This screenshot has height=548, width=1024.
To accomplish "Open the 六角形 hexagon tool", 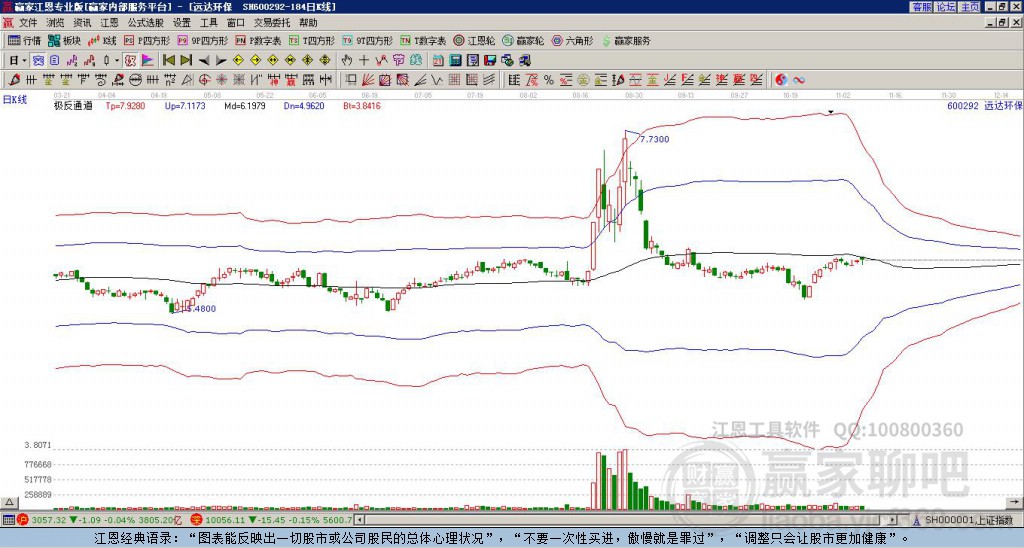I will coord(573,40).
